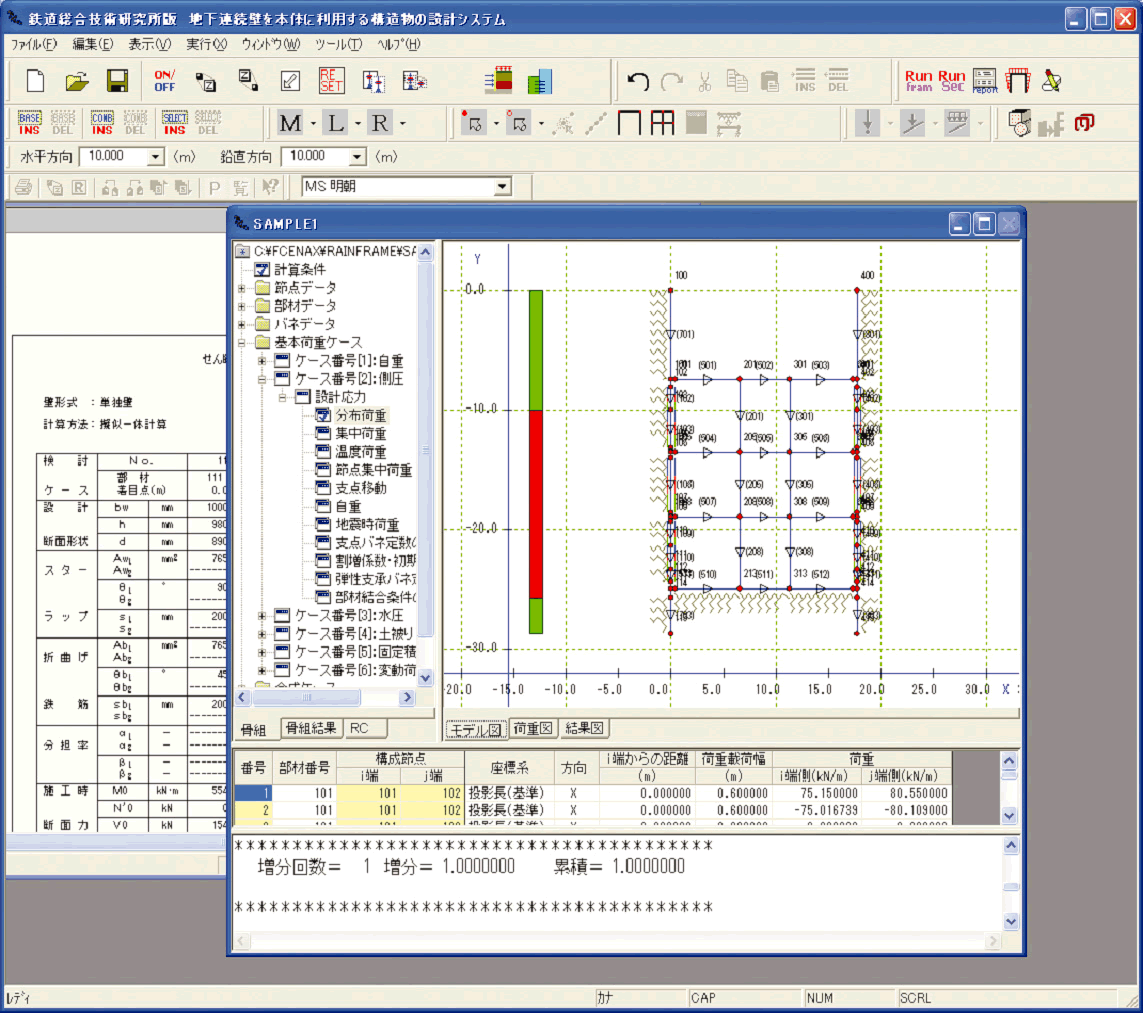
Task: Click the red segment of the soil column
Action: tap(536, 504)
